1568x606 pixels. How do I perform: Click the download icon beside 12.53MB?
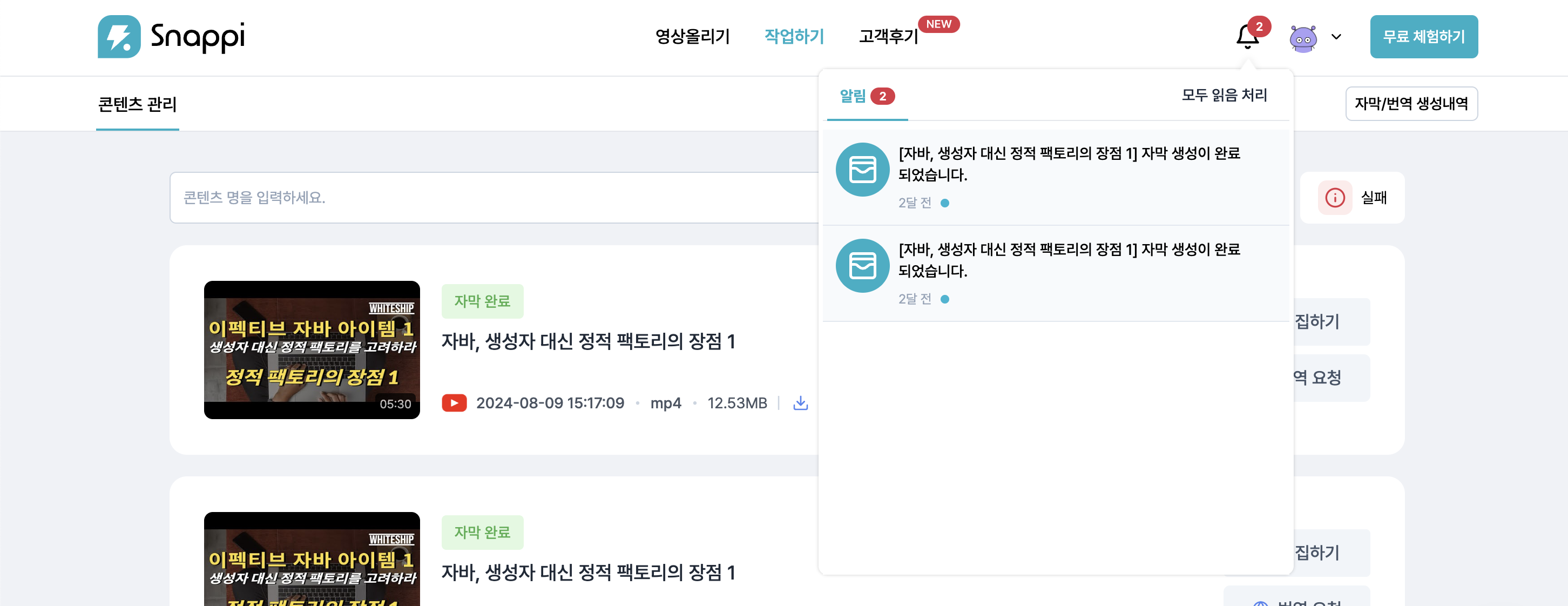click(x=800, y=403)
